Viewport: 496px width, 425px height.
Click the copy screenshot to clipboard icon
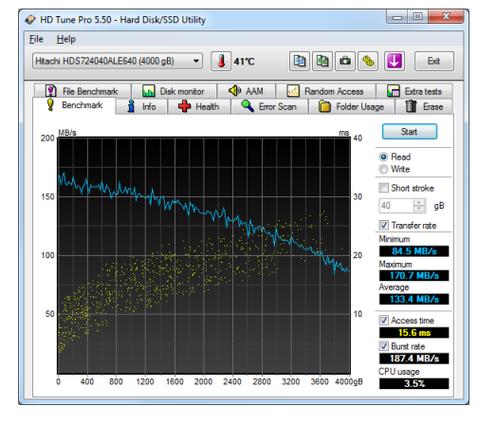click(x=322, y=61)
